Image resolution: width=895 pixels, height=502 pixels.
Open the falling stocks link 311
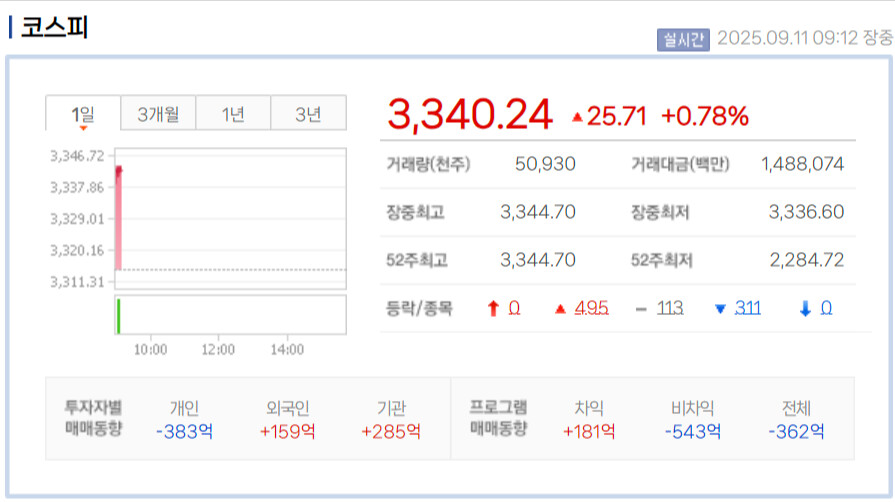click(x=747, y=308)
